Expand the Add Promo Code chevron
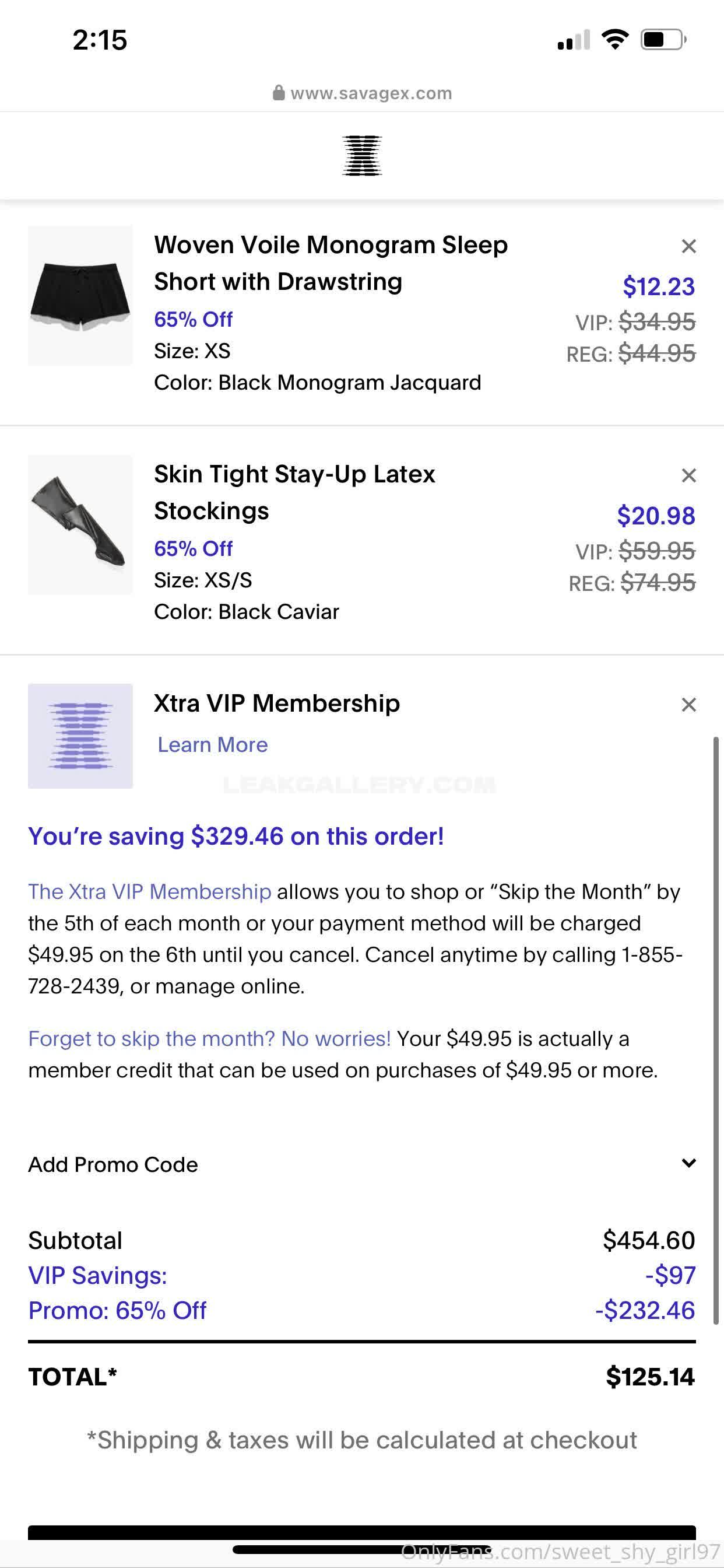The height and width of the screenshot is (1568, 724). coord(688,1163)
